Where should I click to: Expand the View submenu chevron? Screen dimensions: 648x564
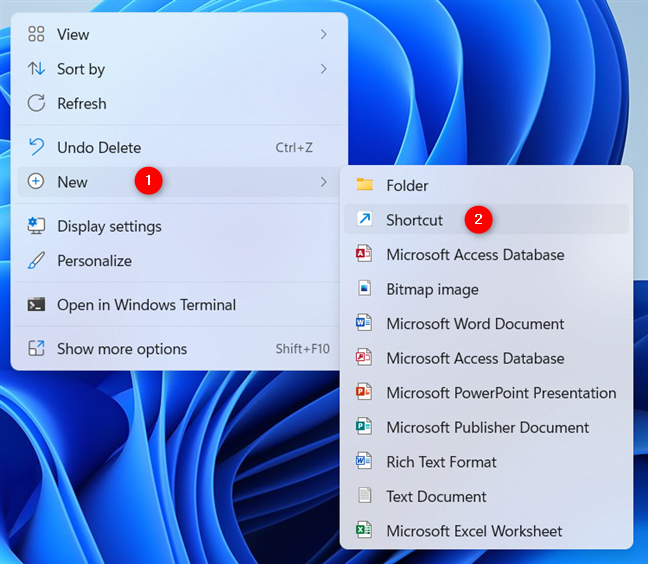(x=324, y=34)
